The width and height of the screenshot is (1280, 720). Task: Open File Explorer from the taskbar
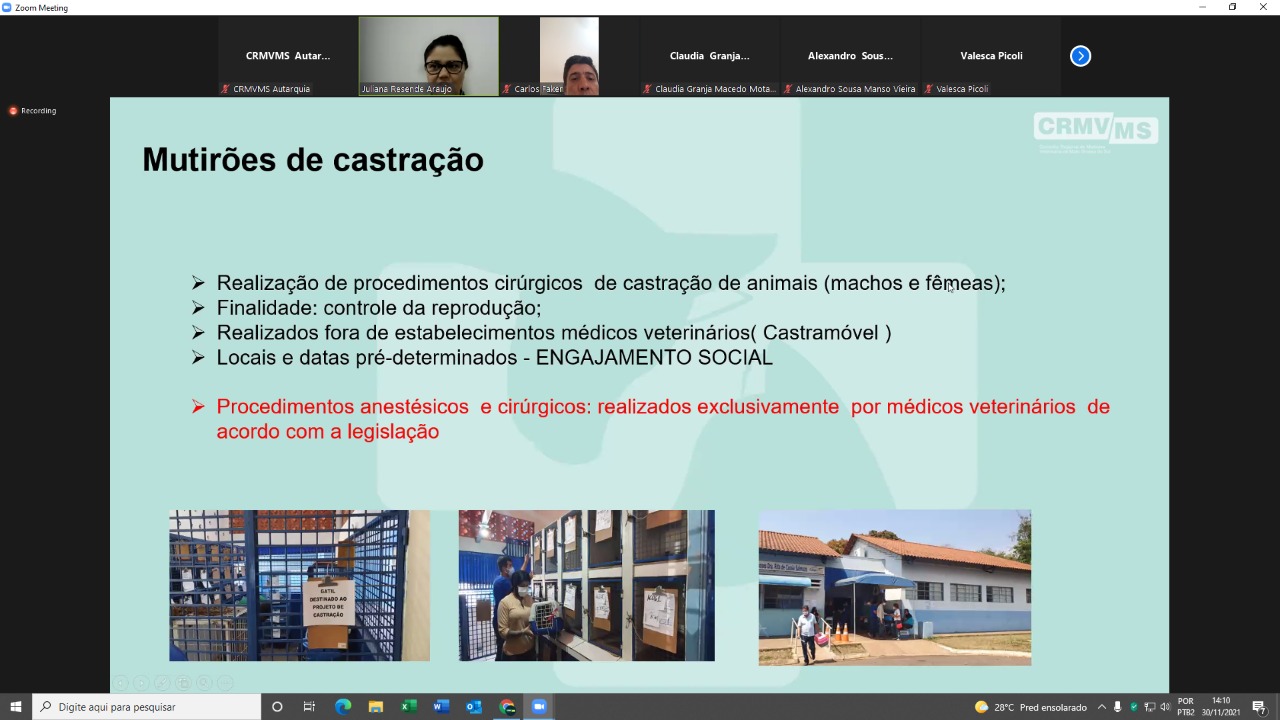[376, 707]
